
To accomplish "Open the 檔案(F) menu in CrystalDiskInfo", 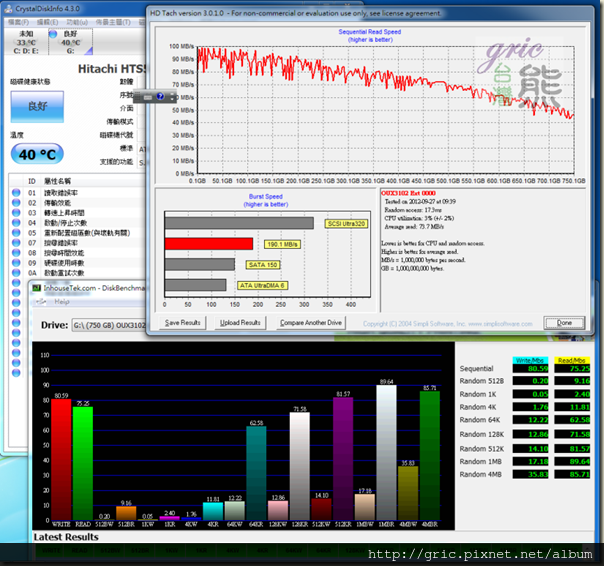I will click(x=18, y=22).
